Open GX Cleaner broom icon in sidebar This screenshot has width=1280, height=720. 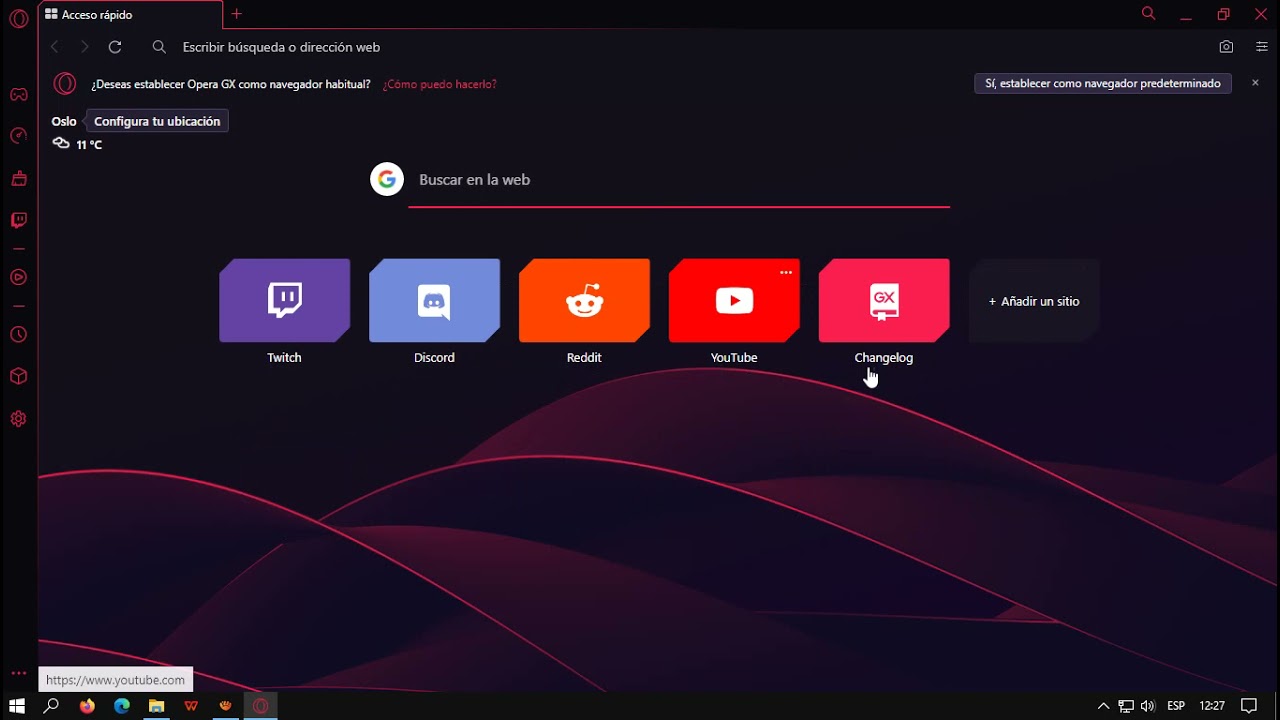[x=18, y=178]
